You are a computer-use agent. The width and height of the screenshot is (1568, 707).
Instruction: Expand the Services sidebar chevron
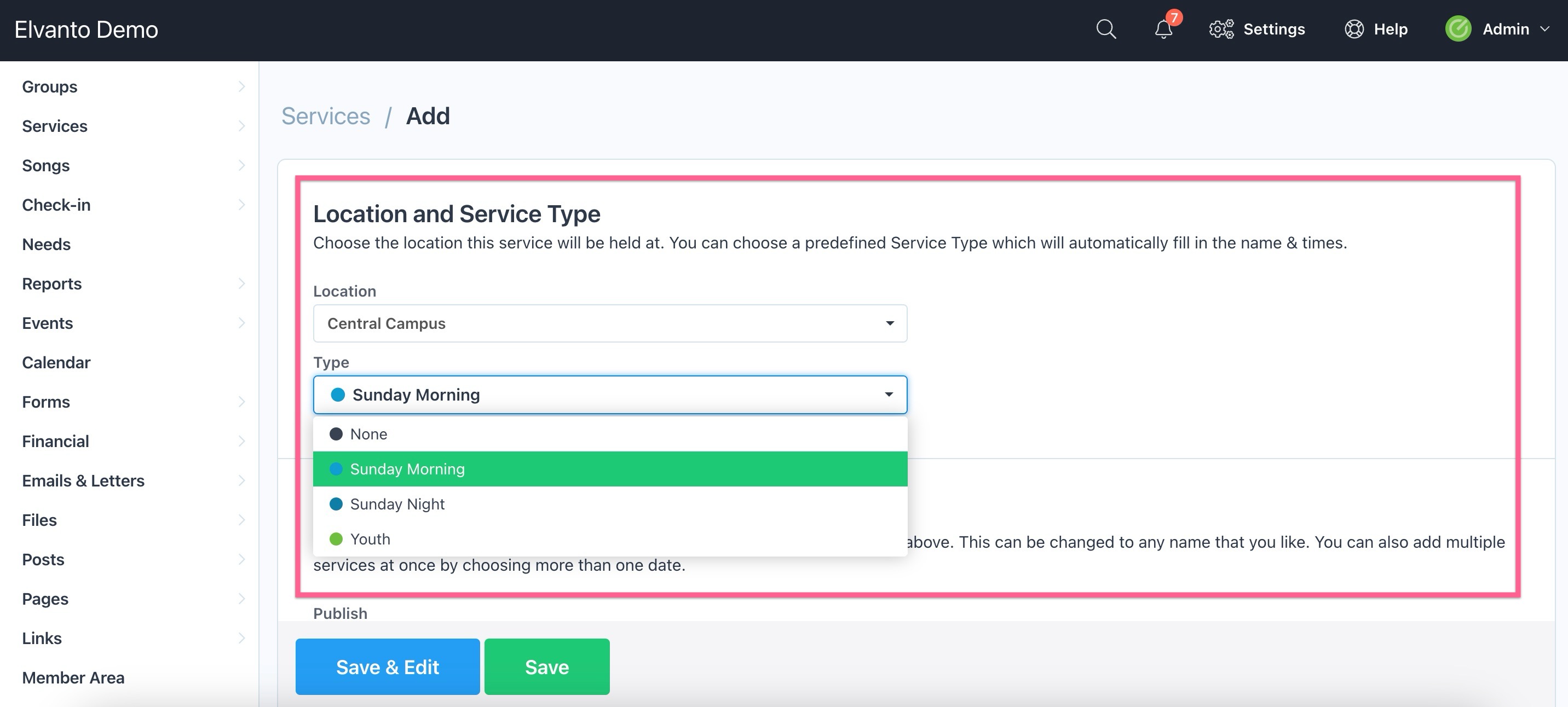tap(241, 126)
